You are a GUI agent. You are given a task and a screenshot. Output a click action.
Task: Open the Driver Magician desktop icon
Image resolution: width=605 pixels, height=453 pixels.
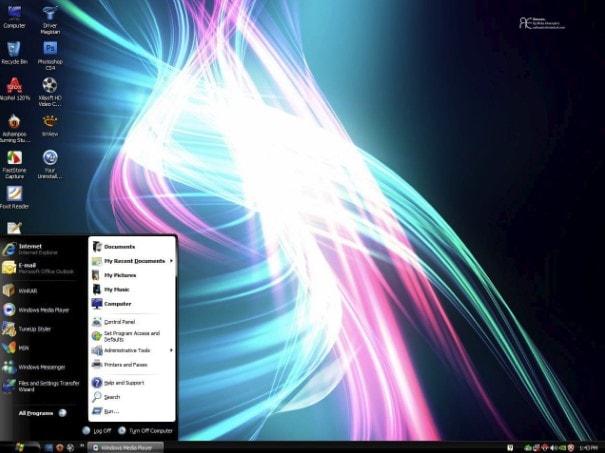coord(50,20)
